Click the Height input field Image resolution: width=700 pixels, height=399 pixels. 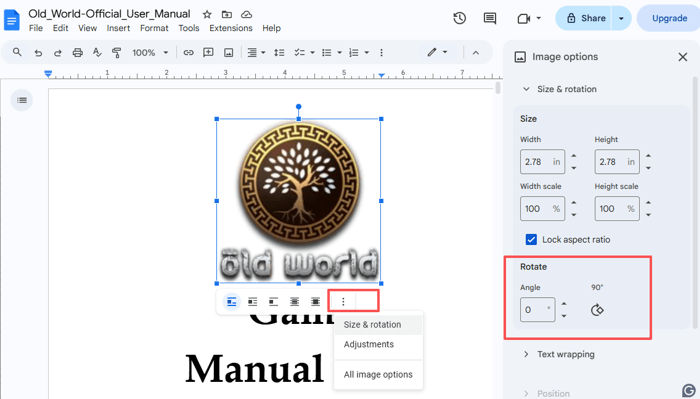[x=617, y=162]
